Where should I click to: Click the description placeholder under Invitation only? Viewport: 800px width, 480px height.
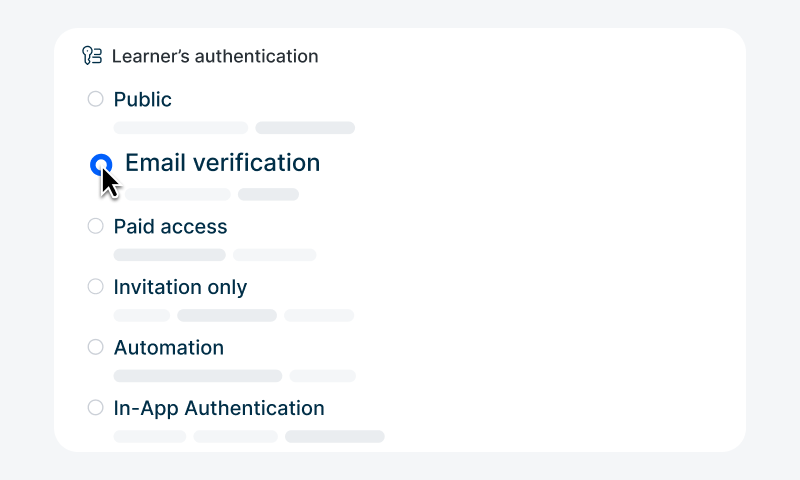(x=233, y=315)
